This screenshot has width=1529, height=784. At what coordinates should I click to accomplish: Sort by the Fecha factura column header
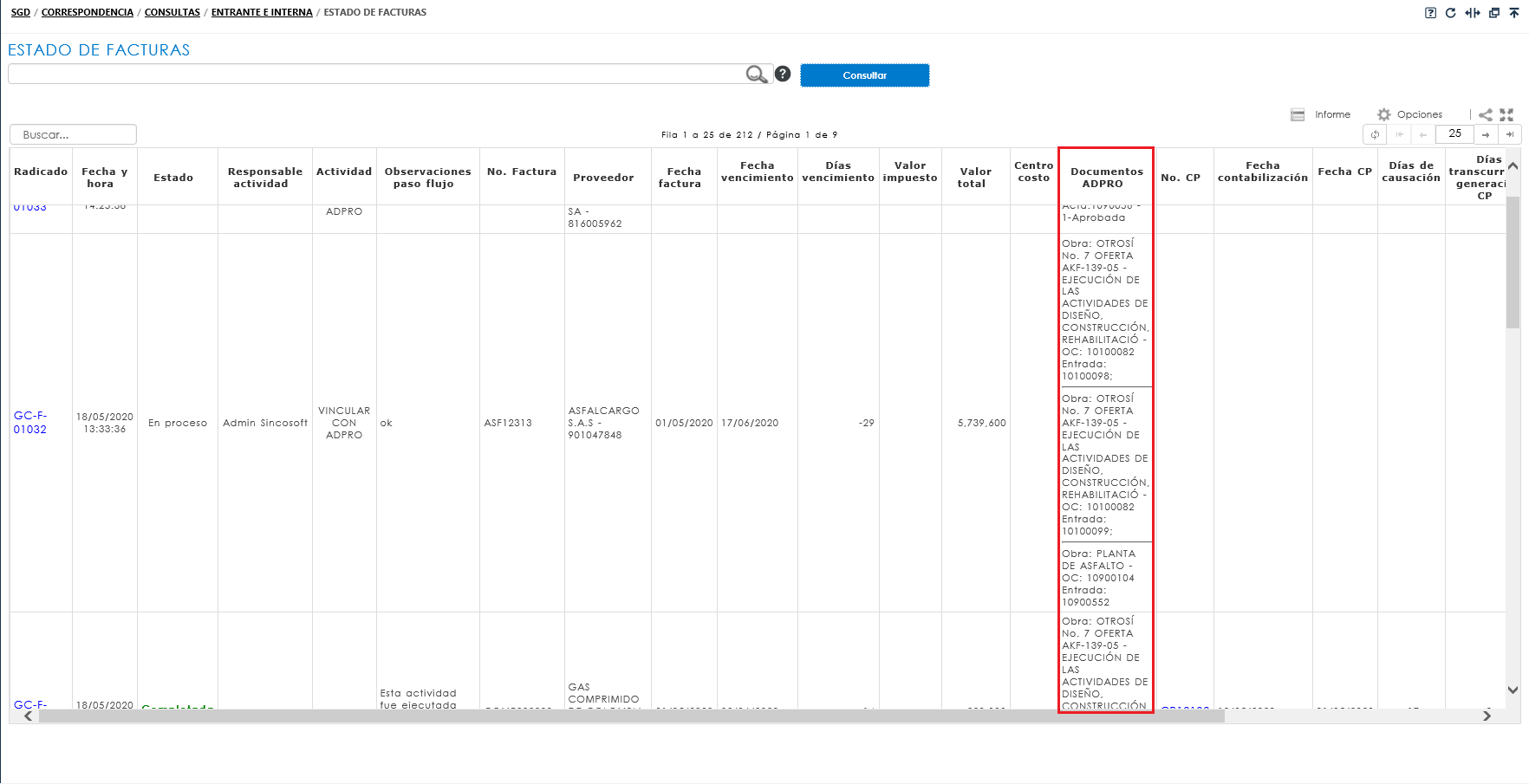click(684, 178)
